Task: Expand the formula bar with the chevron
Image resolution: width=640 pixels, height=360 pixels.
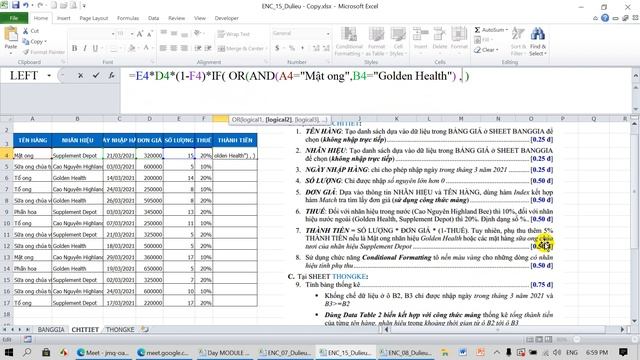Action: coord(636,76)
